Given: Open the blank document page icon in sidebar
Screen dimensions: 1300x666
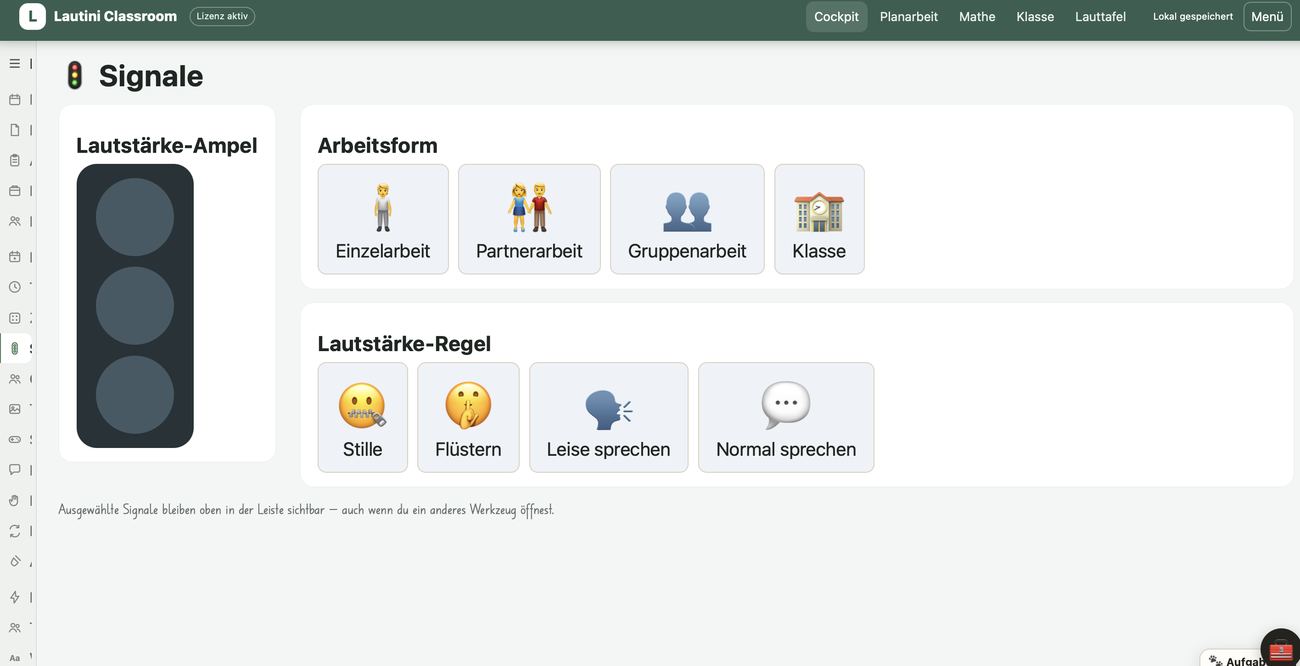Looking at the screenshot, I should click(14, 129).
